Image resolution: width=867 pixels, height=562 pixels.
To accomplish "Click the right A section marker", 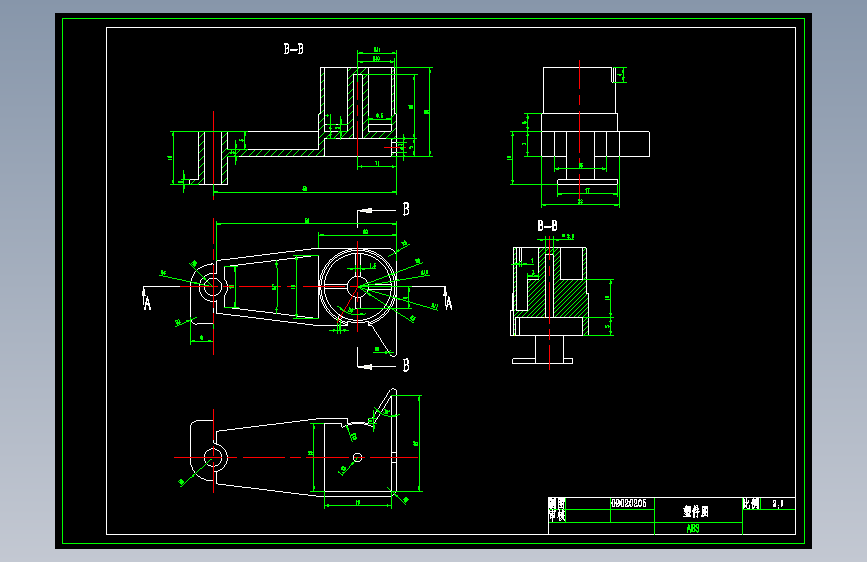I will pyautogui.click(x=448, y=302).
